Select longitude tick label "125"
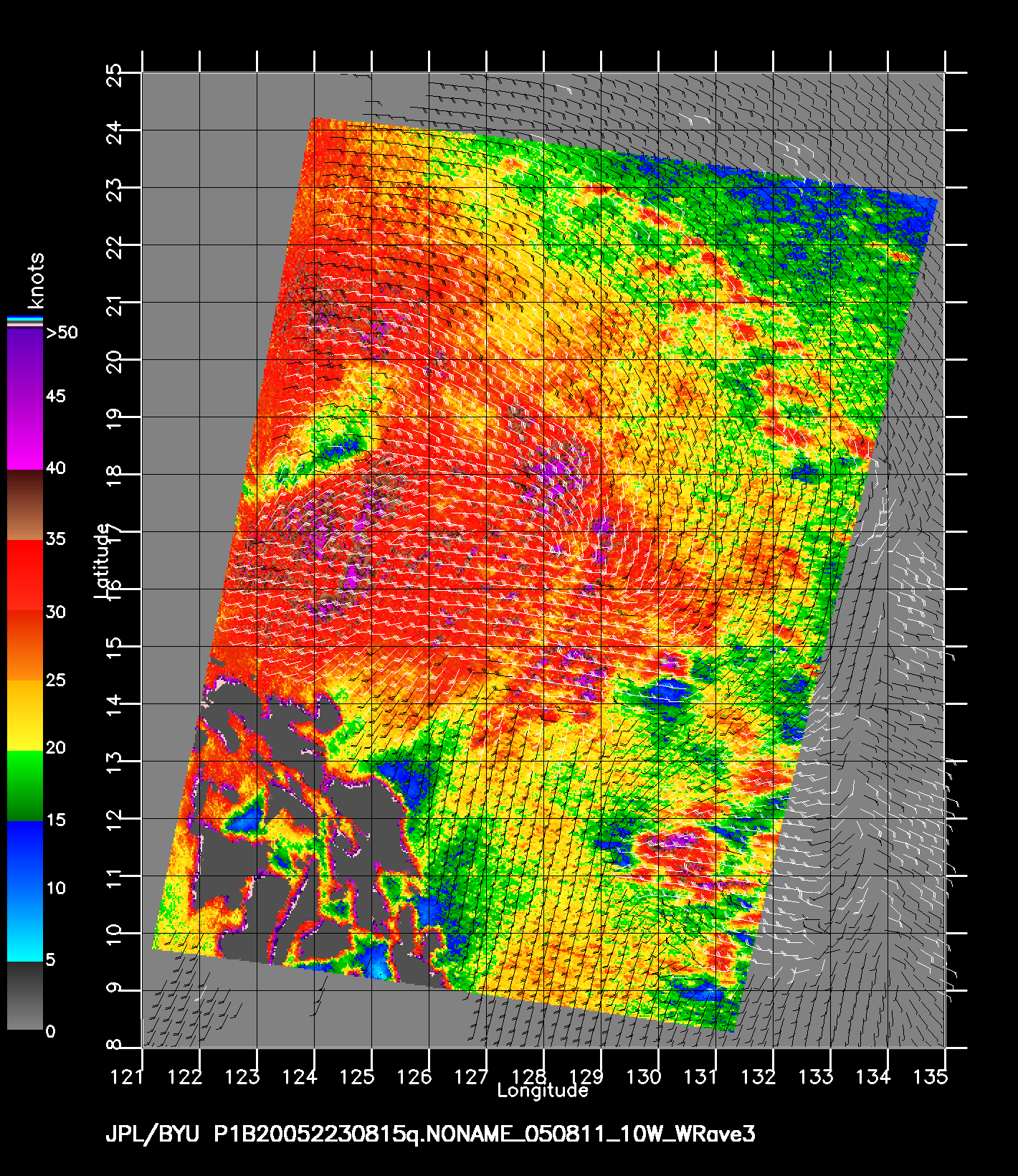1018x1176 pixels. click(x=357, y=1076)
